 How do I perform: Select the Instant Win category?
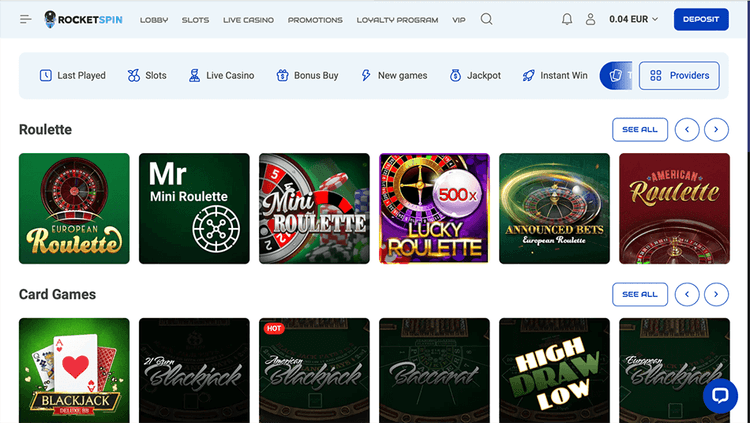click(555, 76)
